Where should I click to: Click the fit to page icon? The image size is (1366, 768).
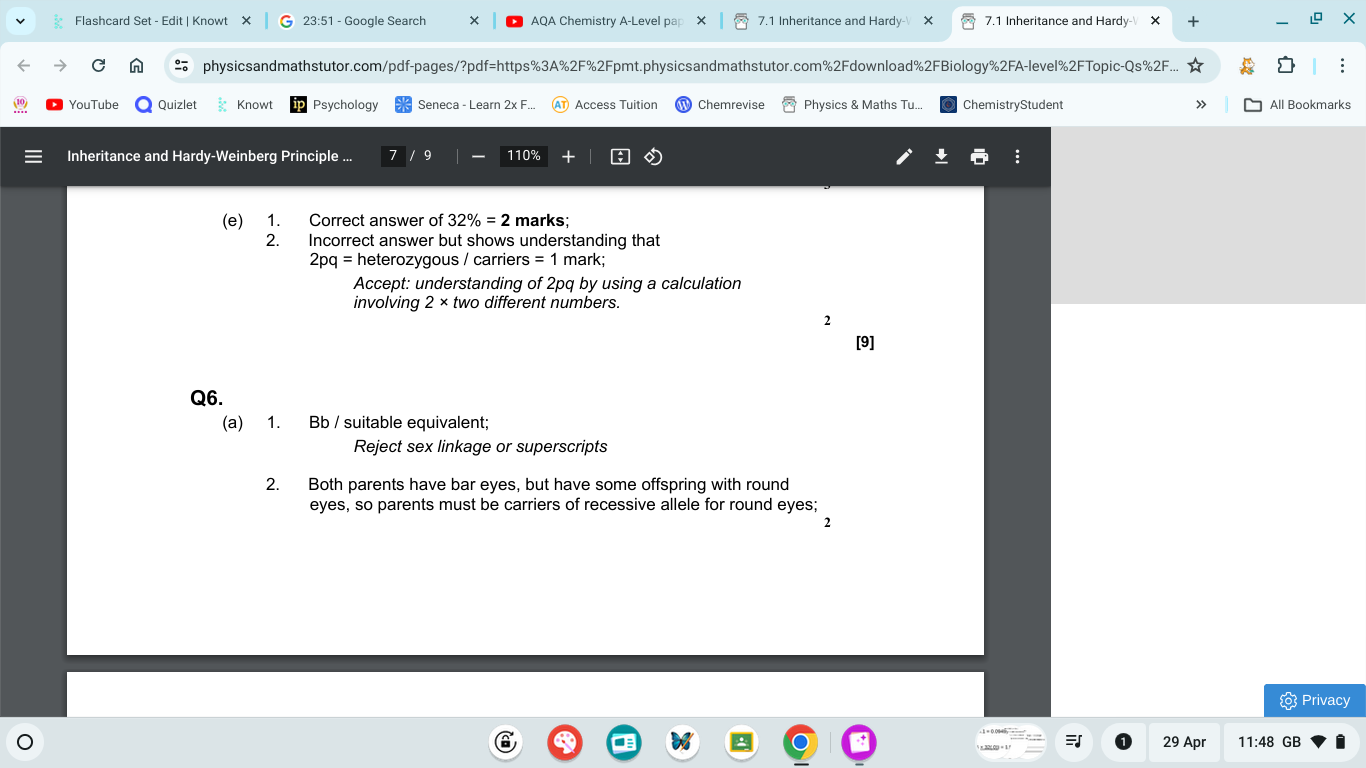(620, 156)
